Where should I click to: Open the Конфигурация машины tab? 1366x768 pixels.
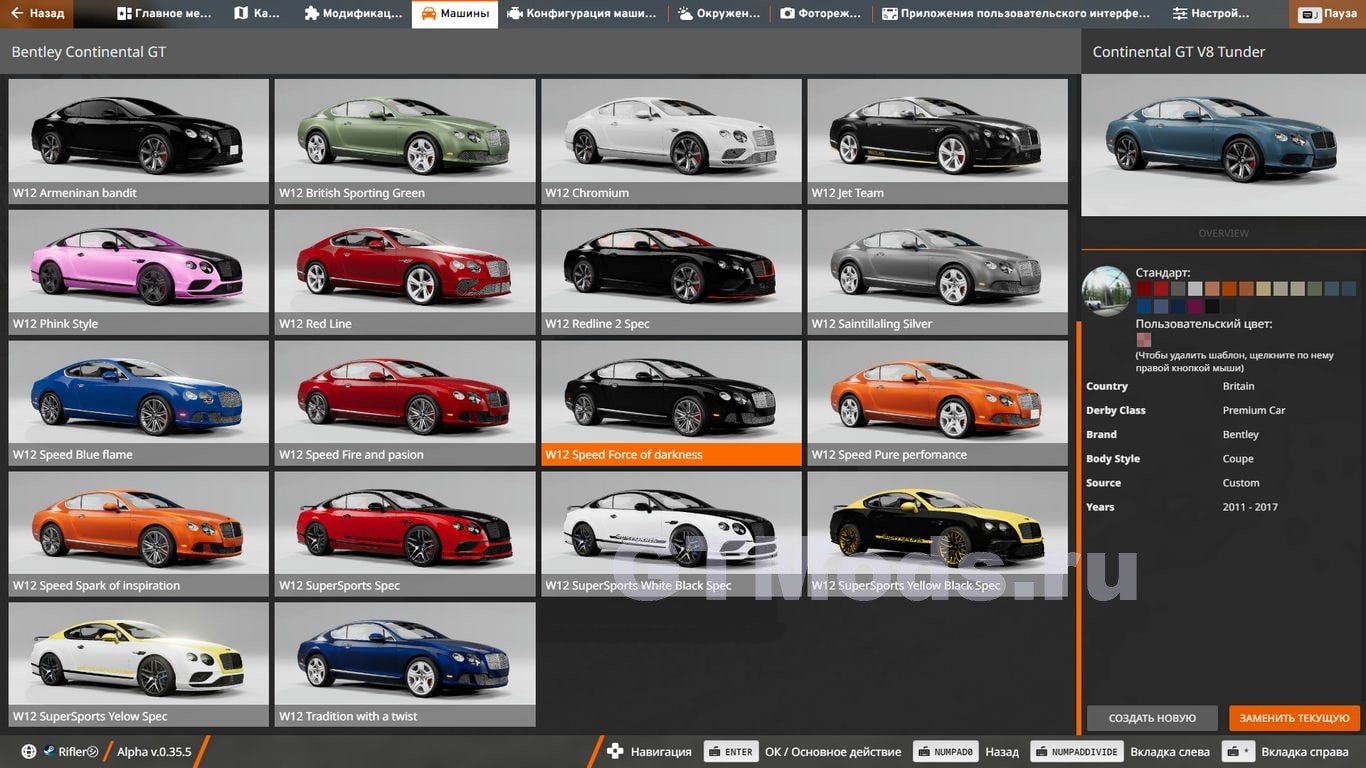582,14
